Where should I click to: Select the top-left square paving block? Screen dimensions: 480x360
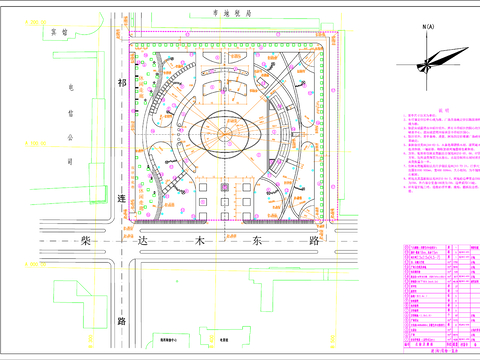click(x=203, y=187)
